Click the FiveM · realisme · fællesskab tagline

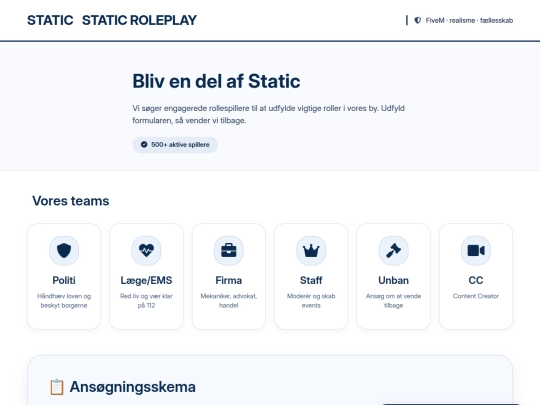(x=469, y=20)
